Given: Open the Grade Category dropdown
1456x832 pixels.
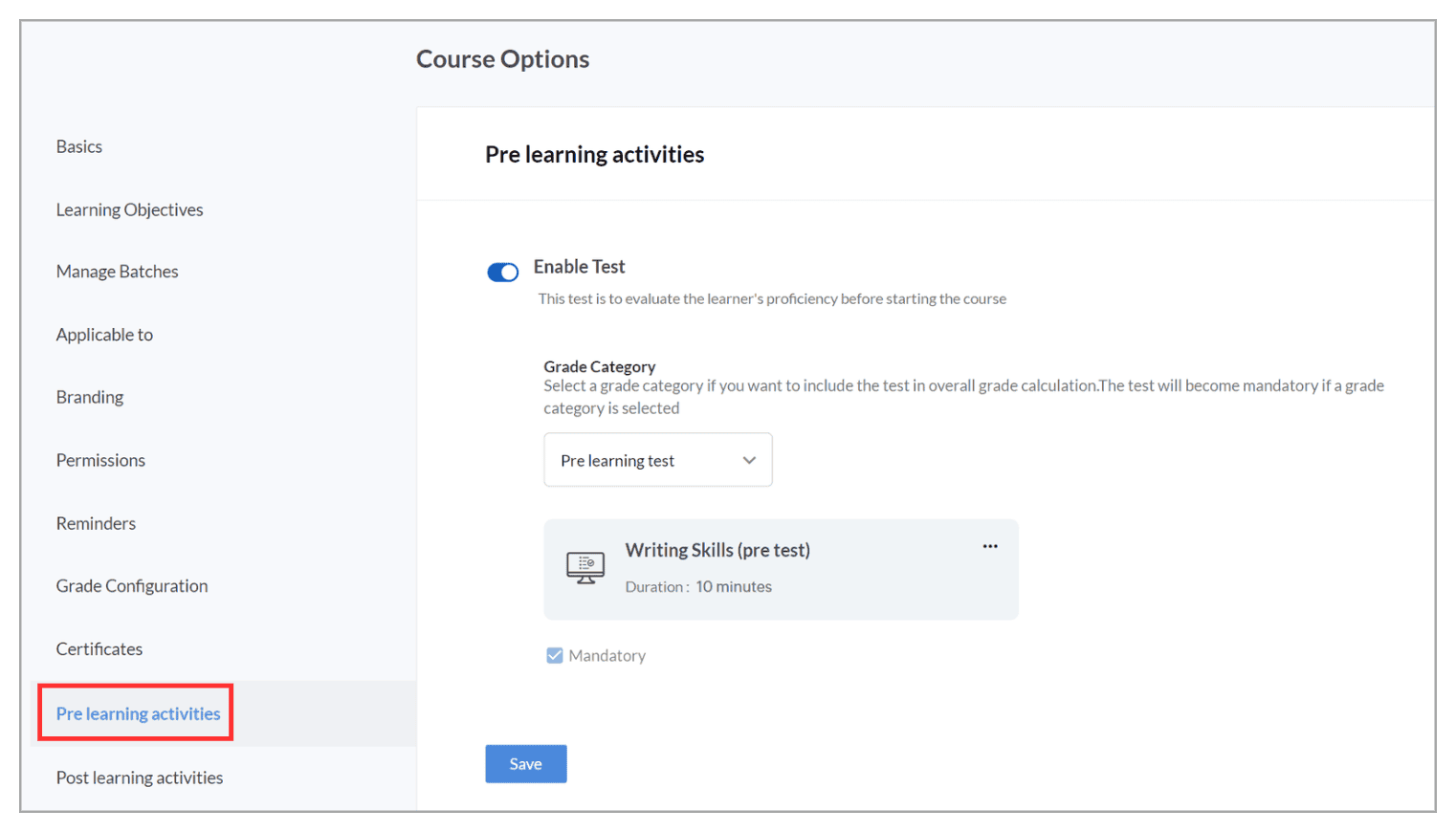Looking at the screenshot, I should [657, 460].
